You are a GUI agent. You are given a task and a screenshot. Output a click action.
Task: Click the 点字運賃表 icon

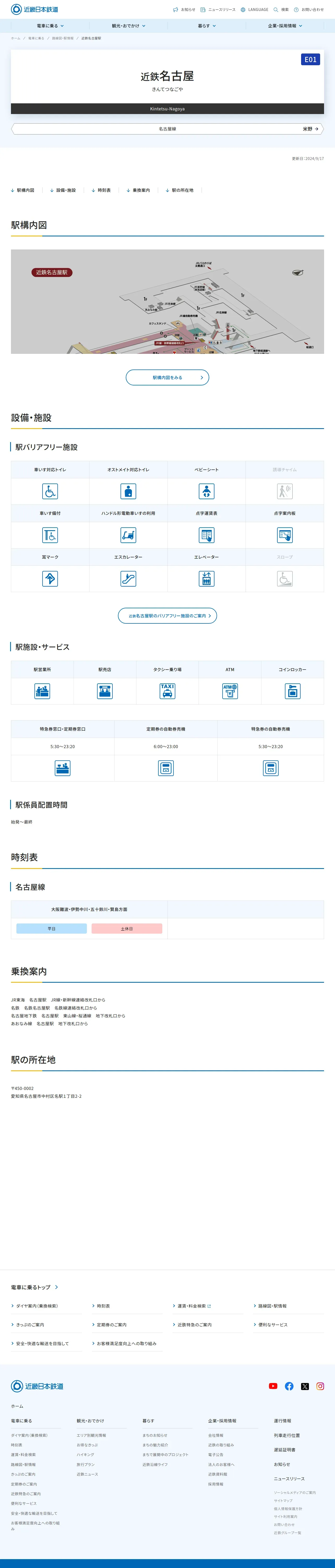click(206, 535)
